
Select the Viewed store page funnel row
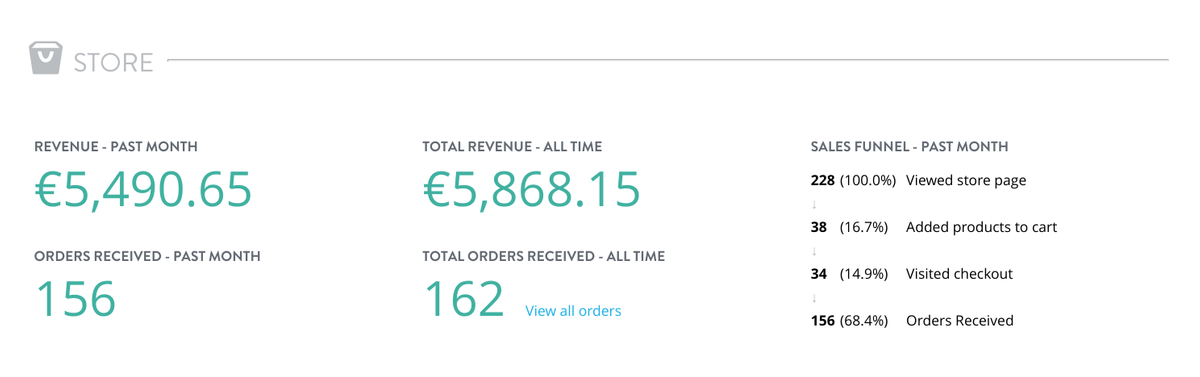point(918,180)
